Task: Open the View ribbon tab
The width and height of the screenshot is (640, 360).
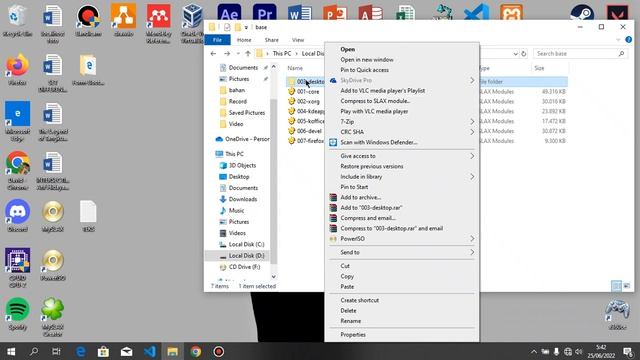Action: click(x=298, y=40)
